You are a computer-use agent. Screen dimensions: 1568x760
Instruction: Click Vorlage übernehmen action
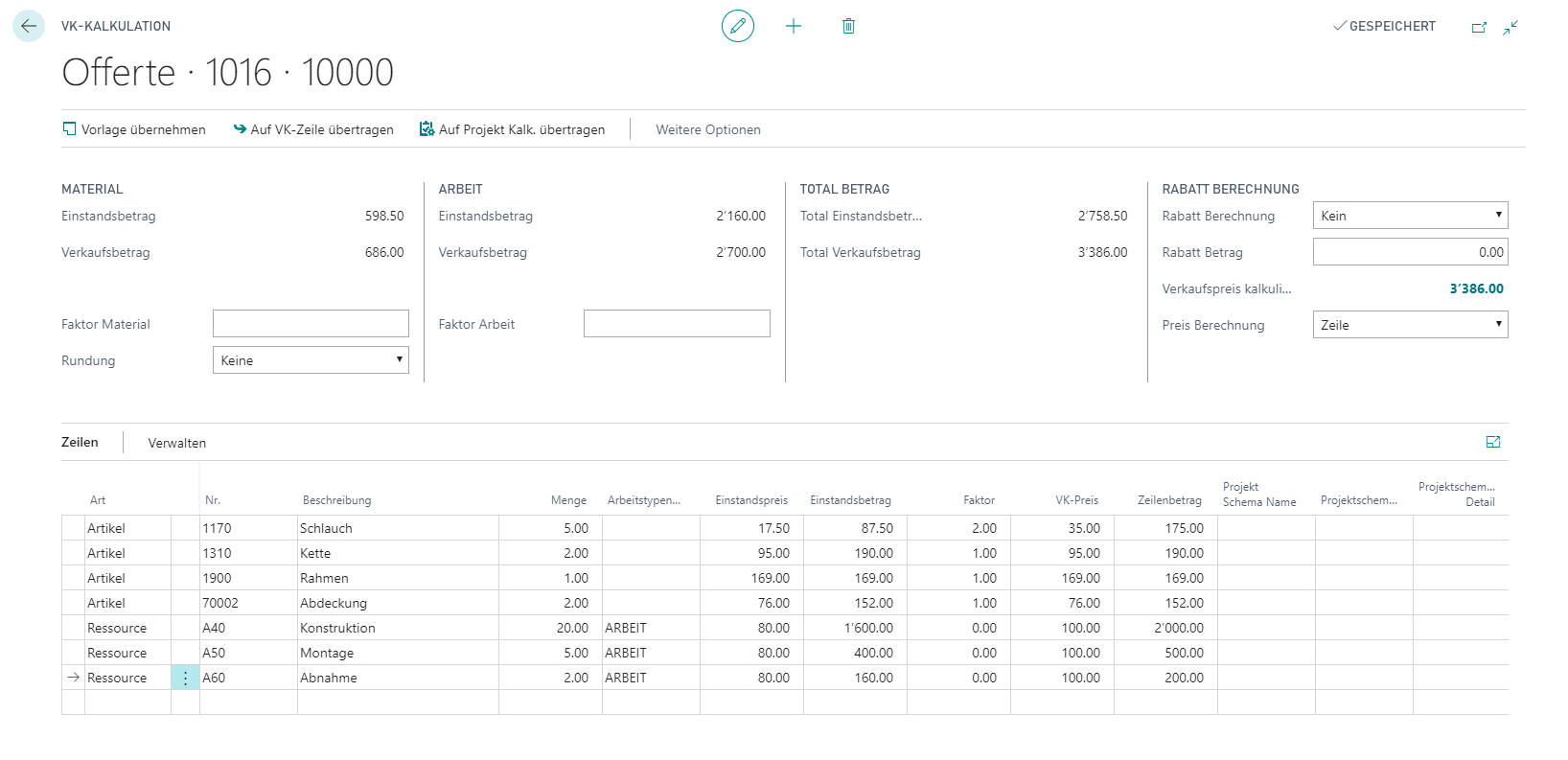134,129
